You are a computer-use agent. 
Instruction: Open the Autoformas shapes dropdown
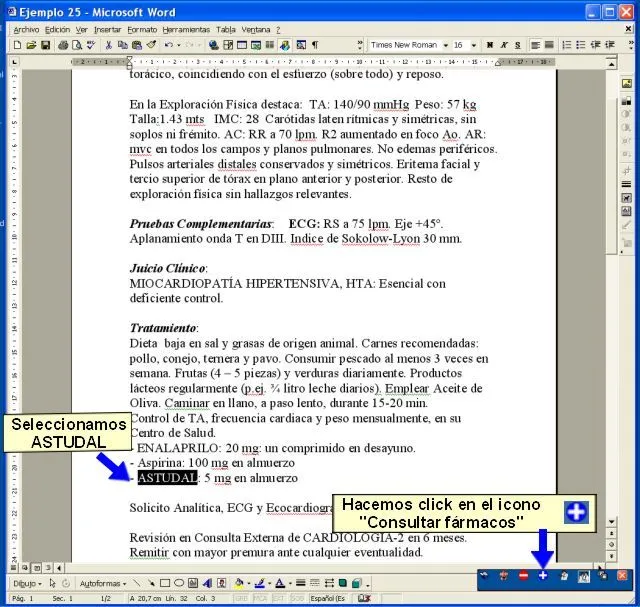click(x=103, y=584)
